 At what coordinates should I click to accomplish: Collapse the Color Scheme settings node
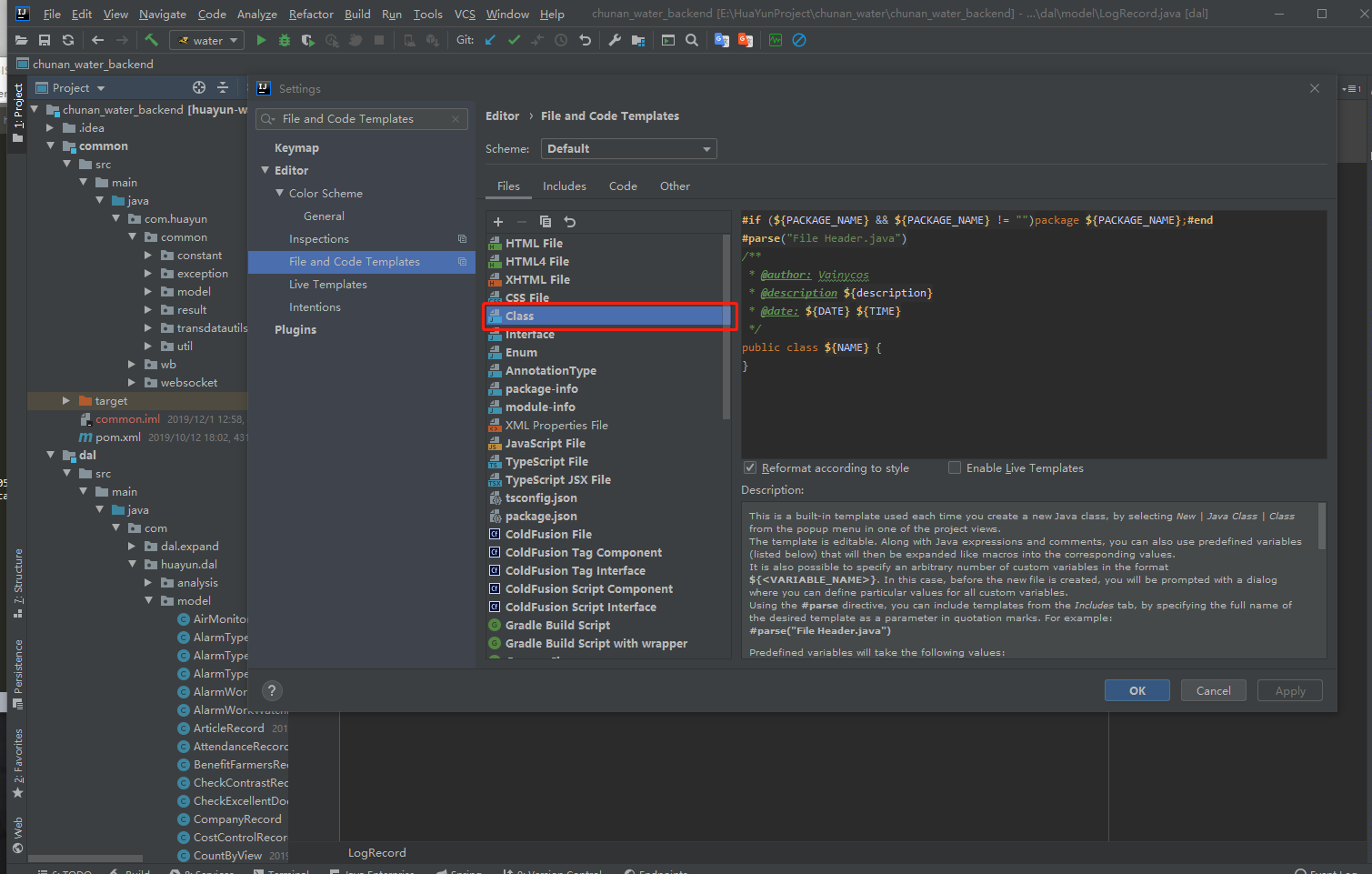[x=280, y=193]
